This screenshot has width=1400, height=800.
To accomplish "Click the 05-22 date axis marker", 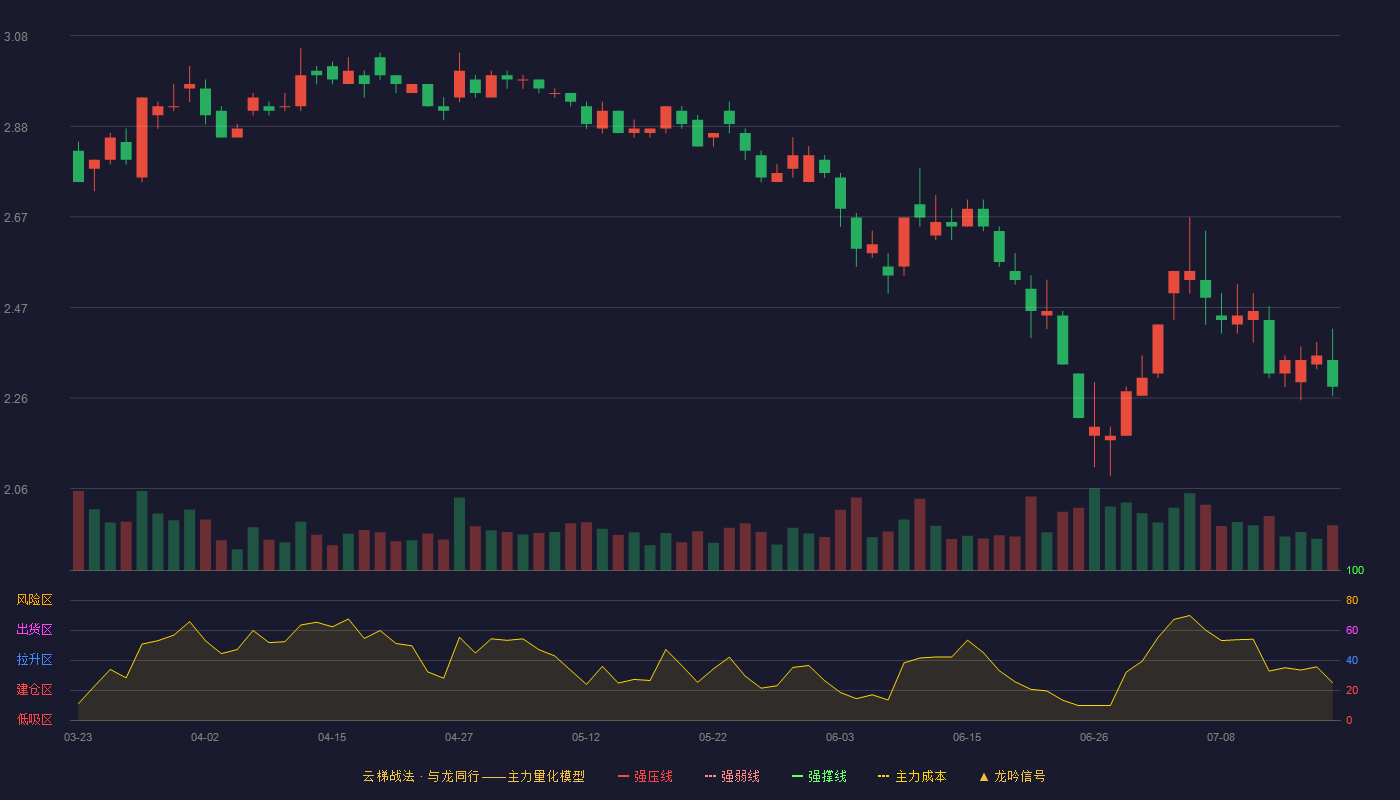I will pyautogui.click(x=713, y=737).
